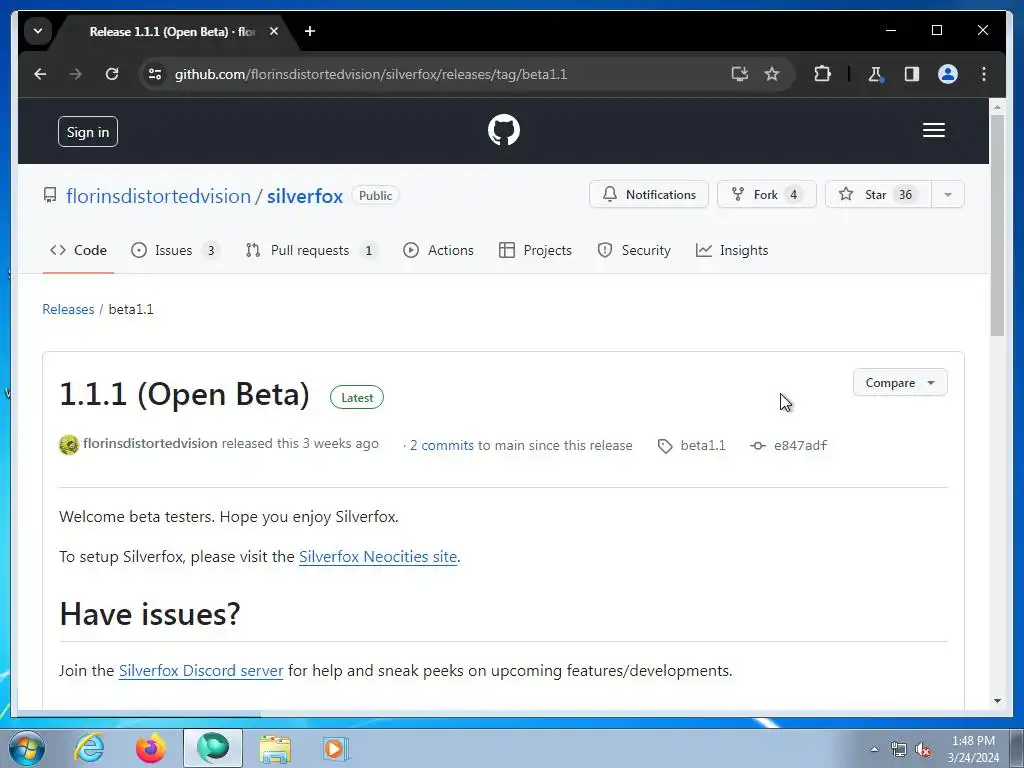Click the scrollbar up arrow
The height and width of the screenshot is (768, 1024).
click(x=997, y=106)
